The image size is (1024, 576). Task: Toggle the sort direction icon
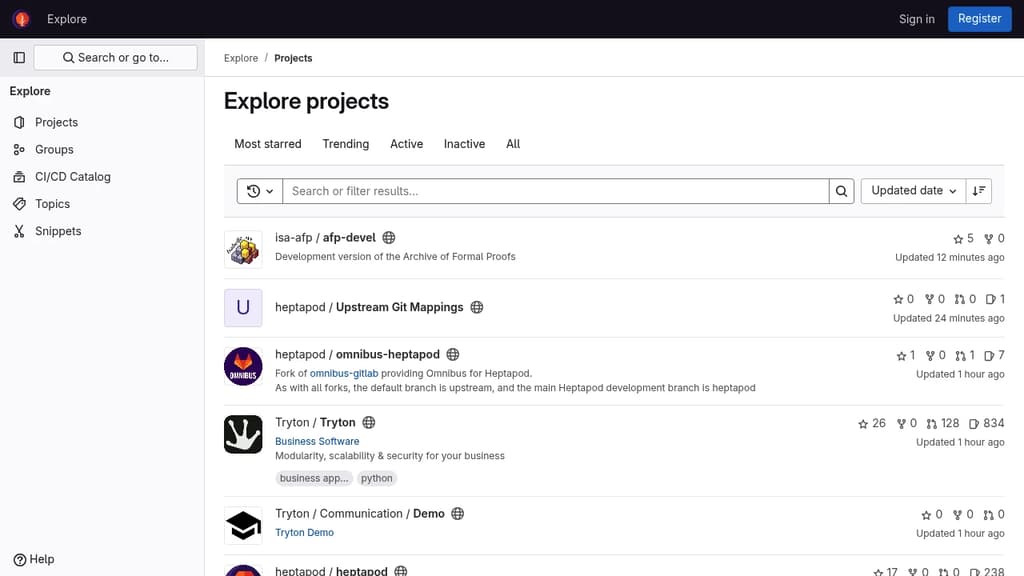978,191
